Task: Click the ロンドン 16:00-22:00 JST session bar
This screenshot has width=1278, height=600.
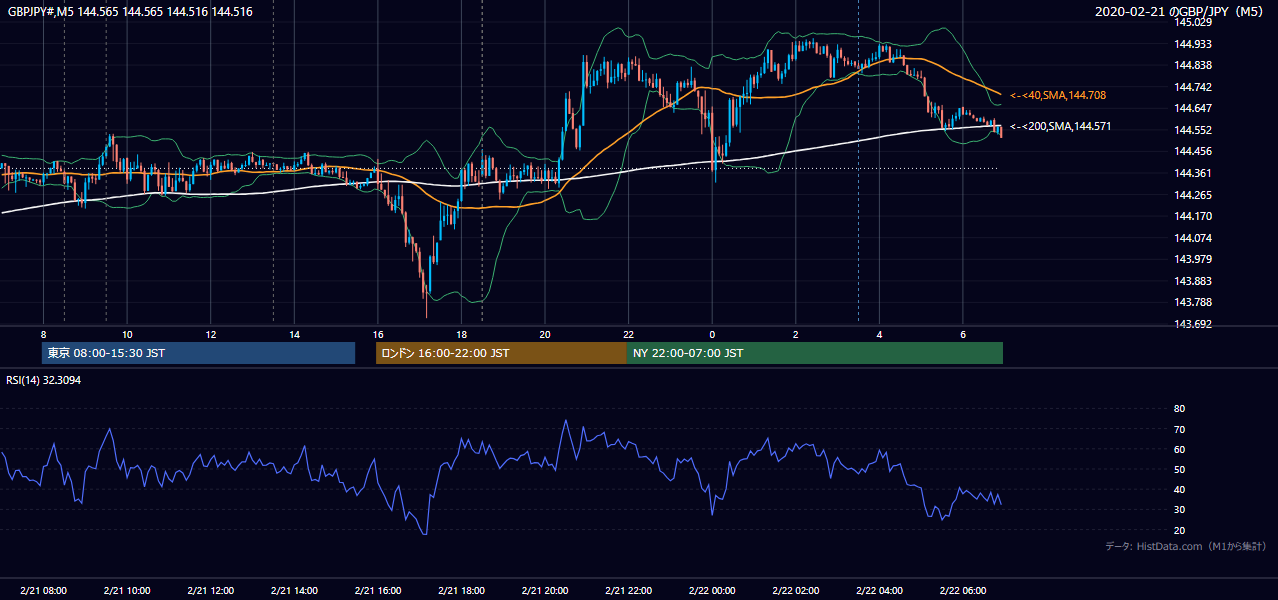Action: pos(501,353)
